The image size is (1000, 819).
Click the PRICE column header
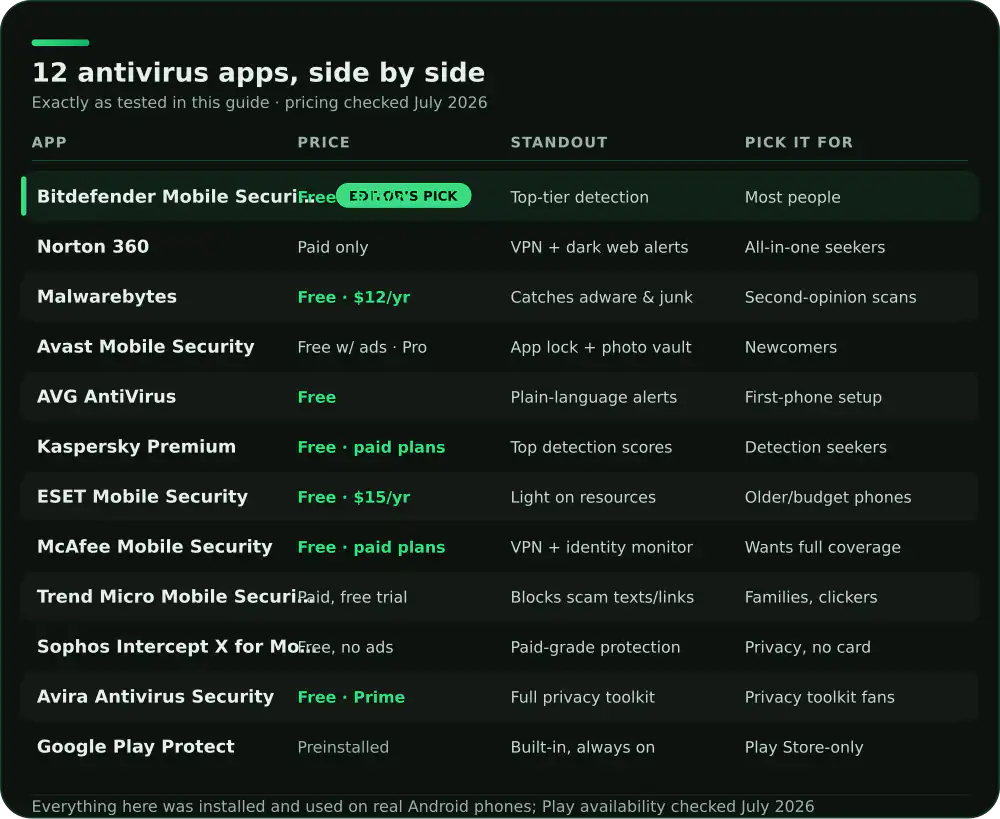pyautogui.click(x=324, y=142)
